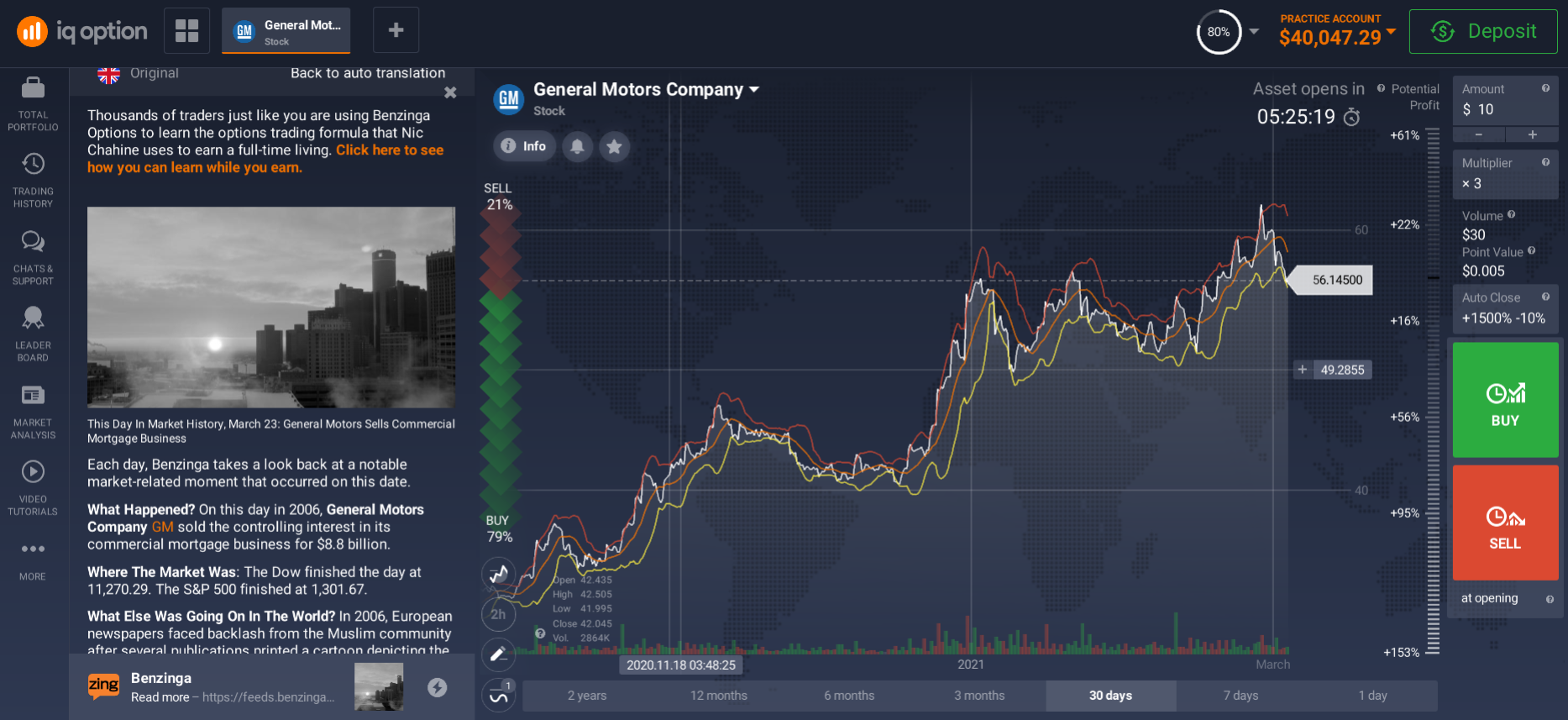This screenshot has height=720, width=1568.
Task: Click the asset opening timer clock icon
Action: pos(1351,117)
